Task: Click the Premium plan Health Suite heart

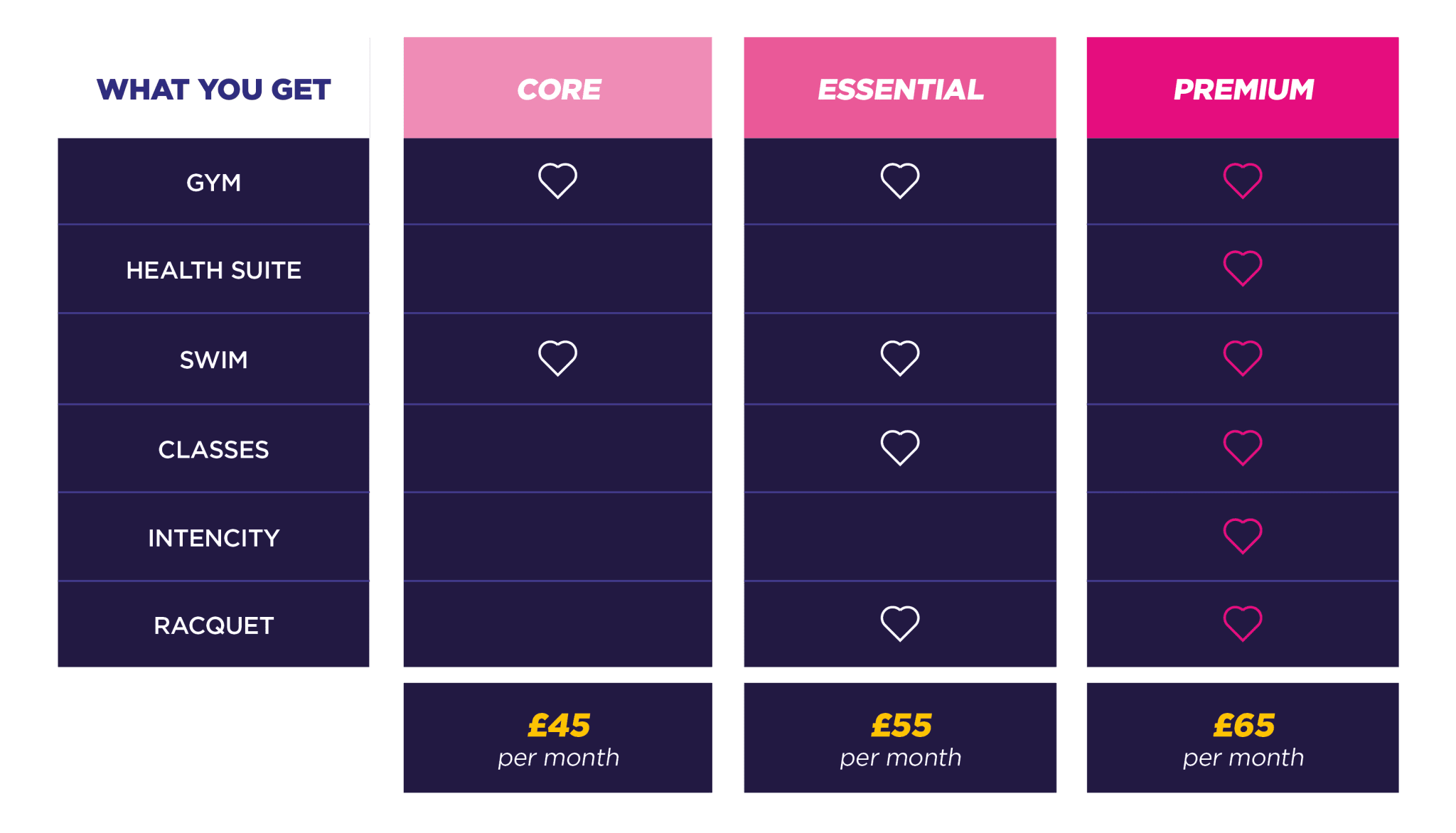Action: 1243,269
